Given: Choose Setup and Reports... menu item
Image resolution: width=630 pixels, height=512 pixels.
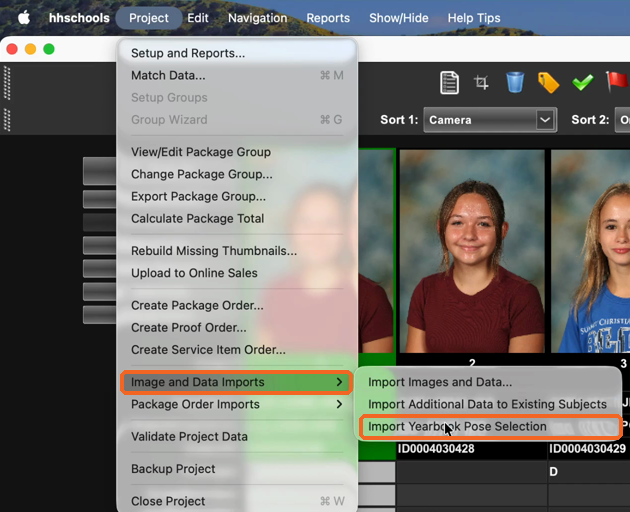Looking at the screenshot, I should click(x=237, y=53).
